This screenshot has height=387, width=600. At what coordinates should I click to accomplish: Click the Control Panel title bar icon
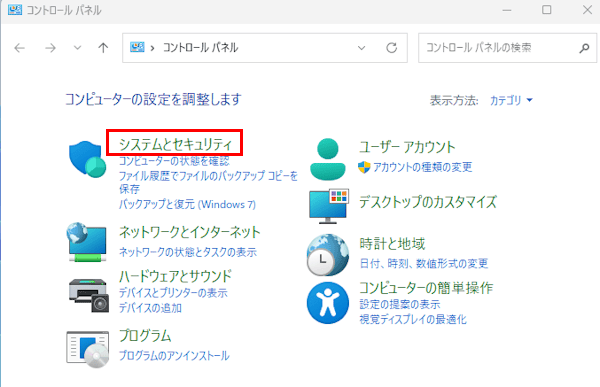(x=15, y=10)
